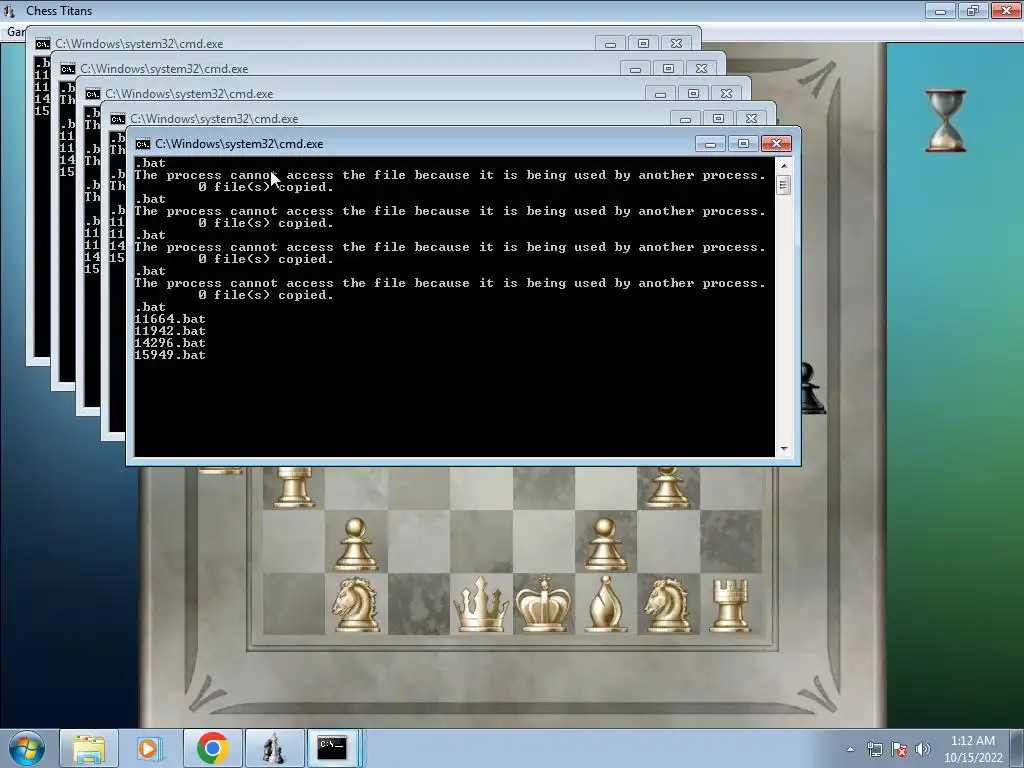The image size is (1024, 768).
Task: Open the Windows Start menu orb
Action: tap(27, 748)
